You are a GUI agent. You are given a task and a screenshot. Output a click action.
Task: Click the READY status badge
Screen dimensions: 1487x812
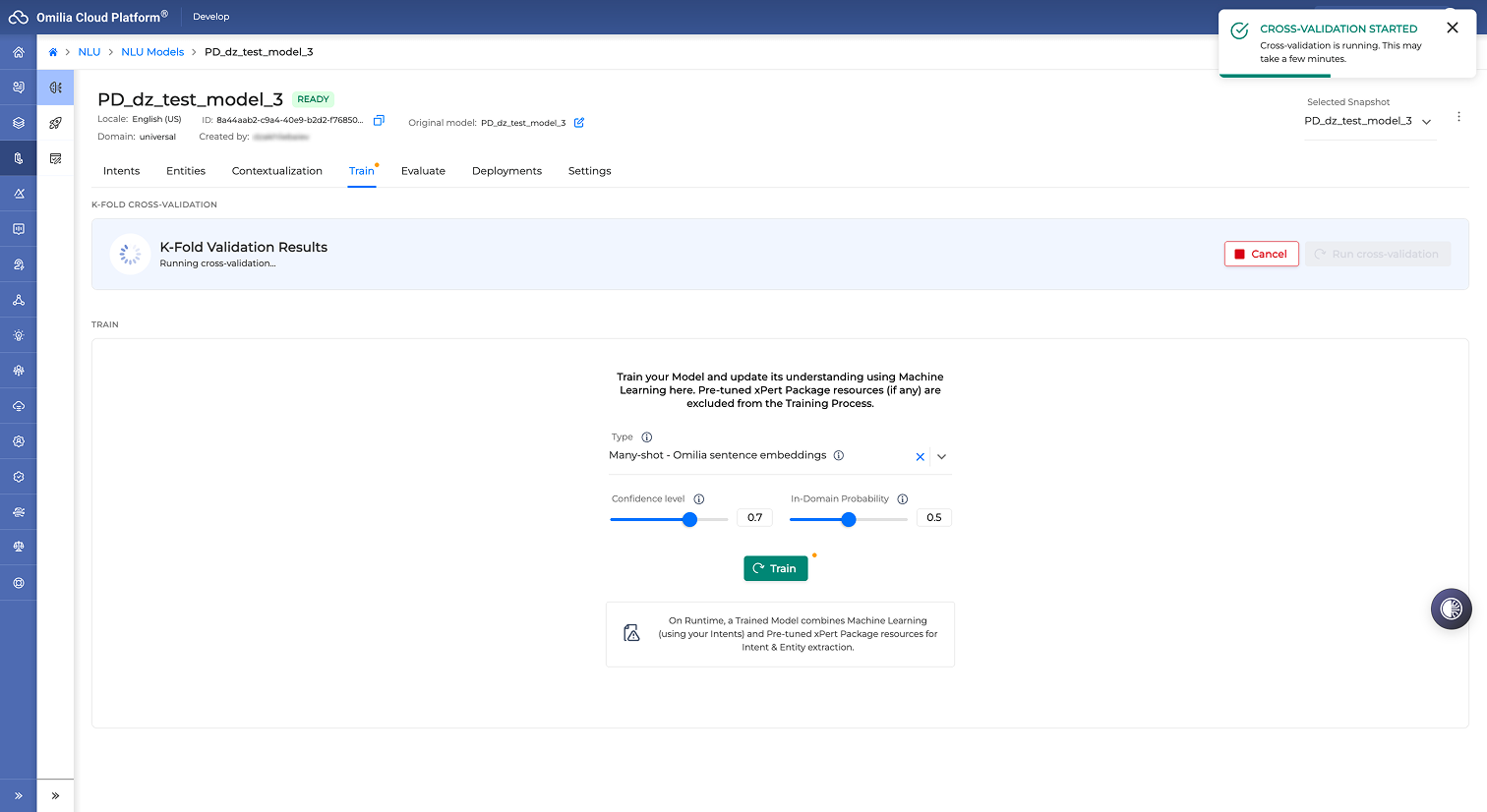[x=314, y=99]
